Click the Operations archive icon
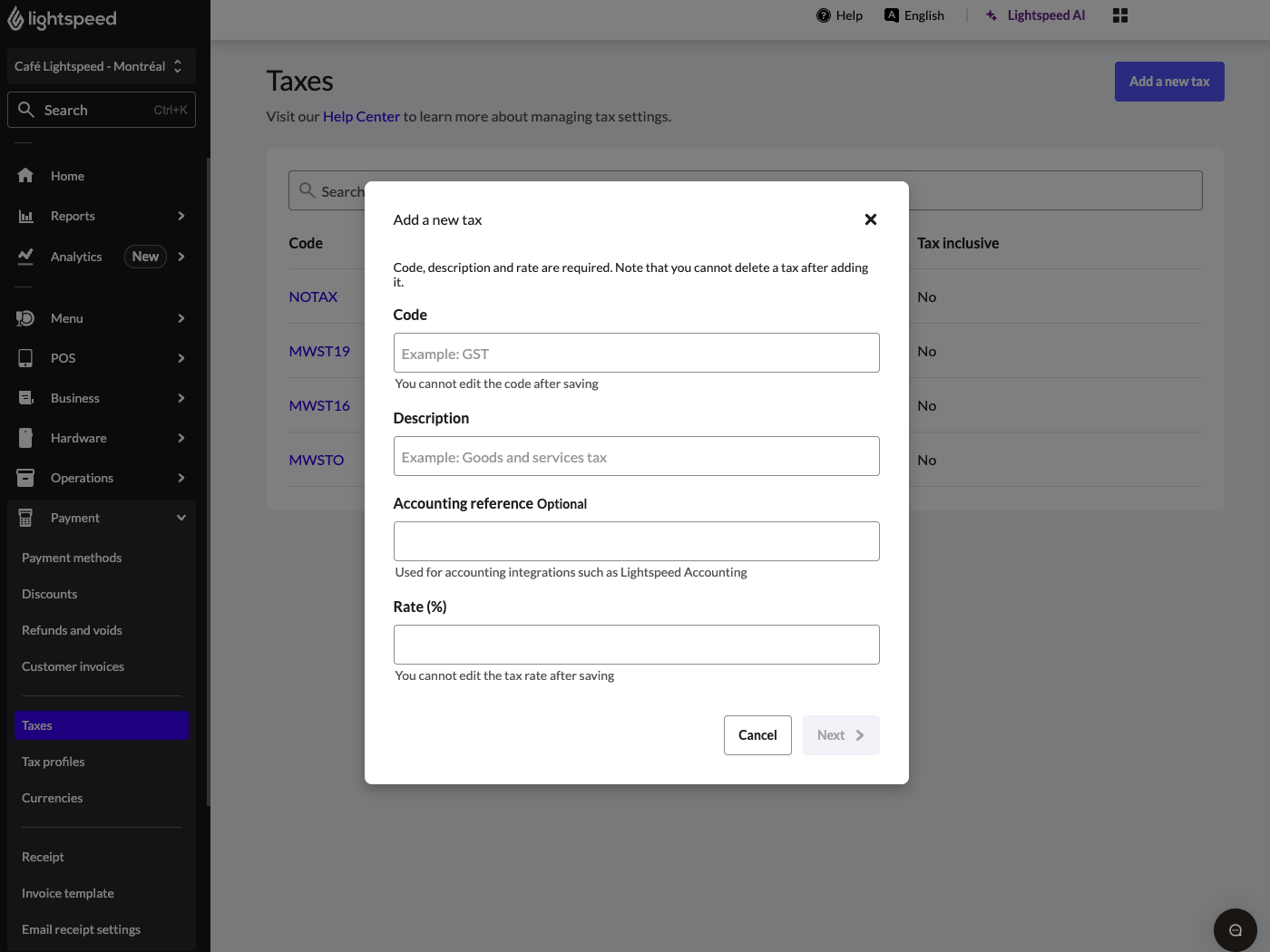The width and height of the screenshot is (1270, 952). [x=25, y=478]
